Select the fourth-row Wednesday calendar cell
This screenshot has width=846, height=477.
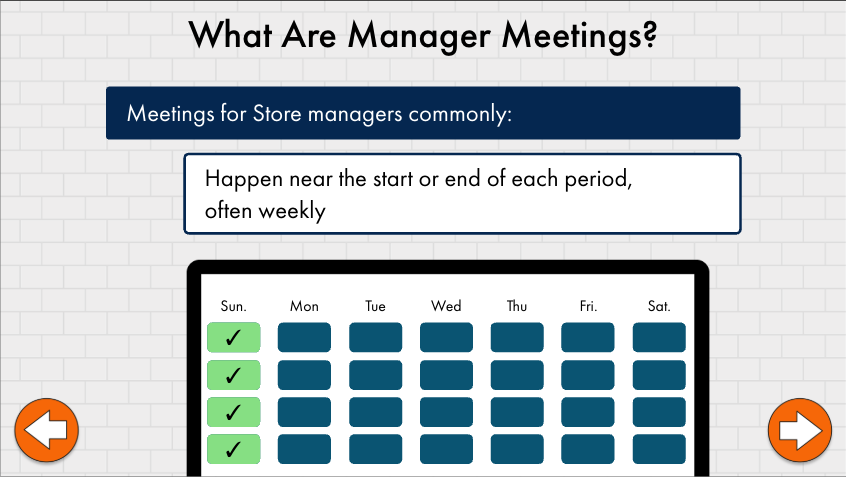[x=446, y=449]
